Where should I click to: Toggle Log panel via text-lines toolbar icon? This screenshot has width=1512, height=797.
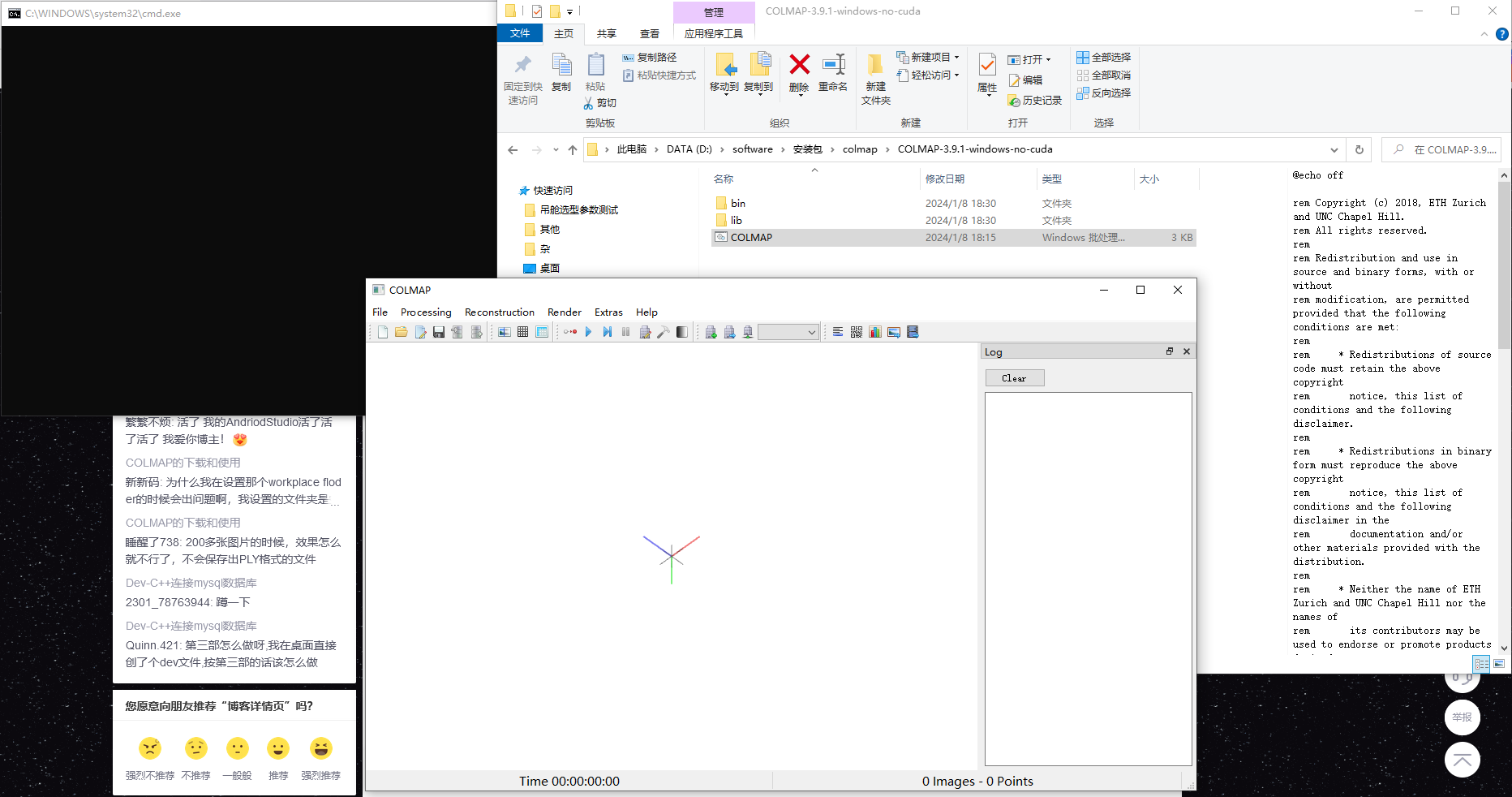coord(838,332)
